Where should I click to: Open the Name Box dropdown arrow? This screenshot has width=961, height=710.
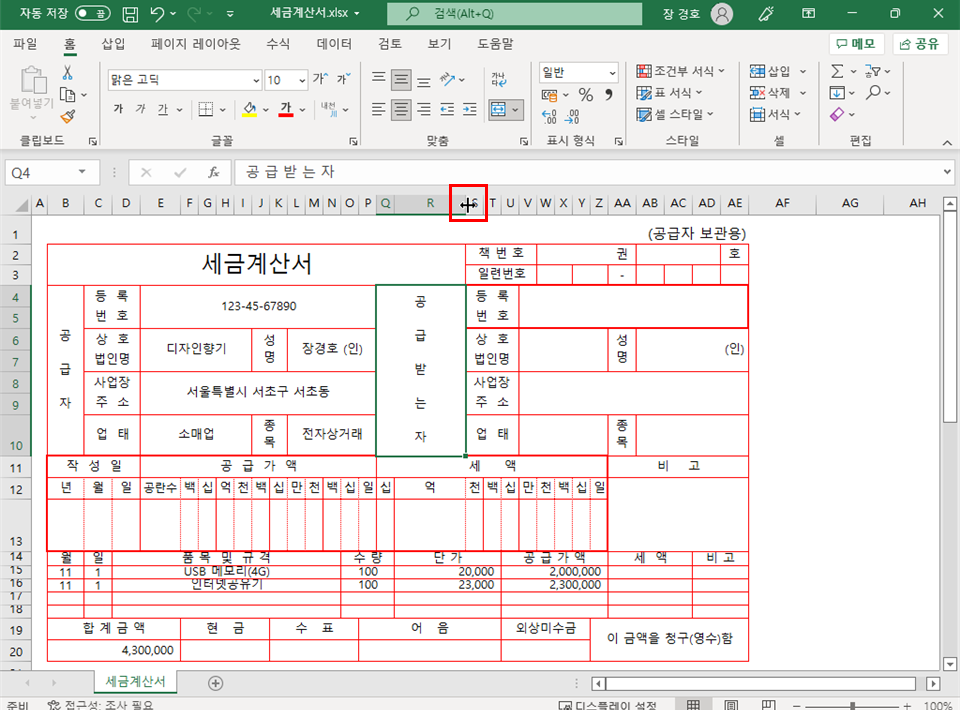coord(82,172)
